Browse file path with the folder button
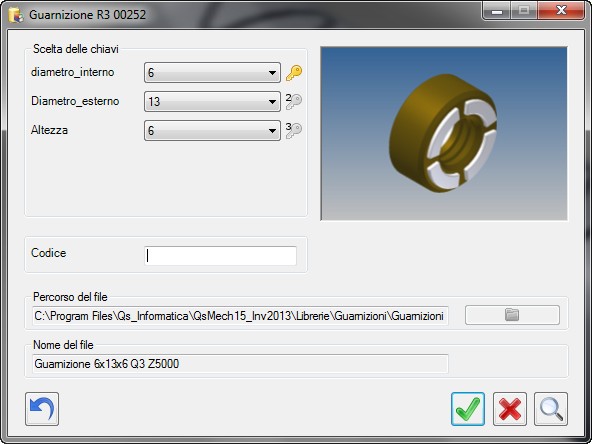Screen dimensions: 592x444 click(x=512, y=315)
